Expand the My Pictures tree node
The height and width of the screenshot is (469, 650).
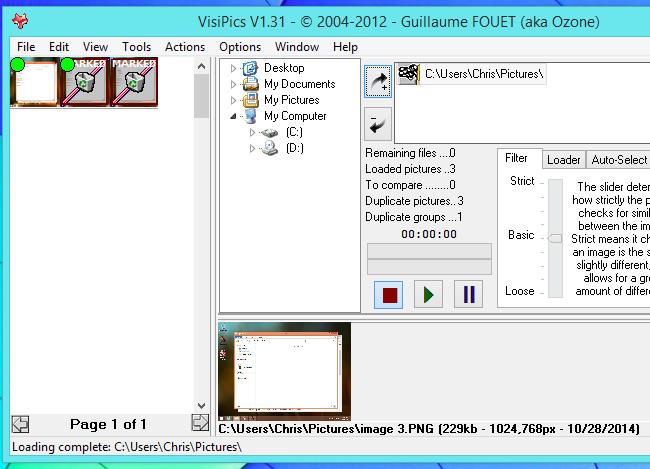pos(233,100)
